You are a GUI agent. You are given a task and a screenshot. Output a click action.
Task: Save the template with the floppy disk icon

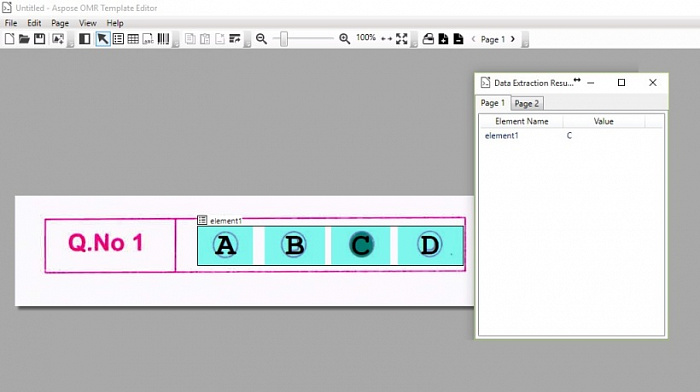click(x=39, y=39)
